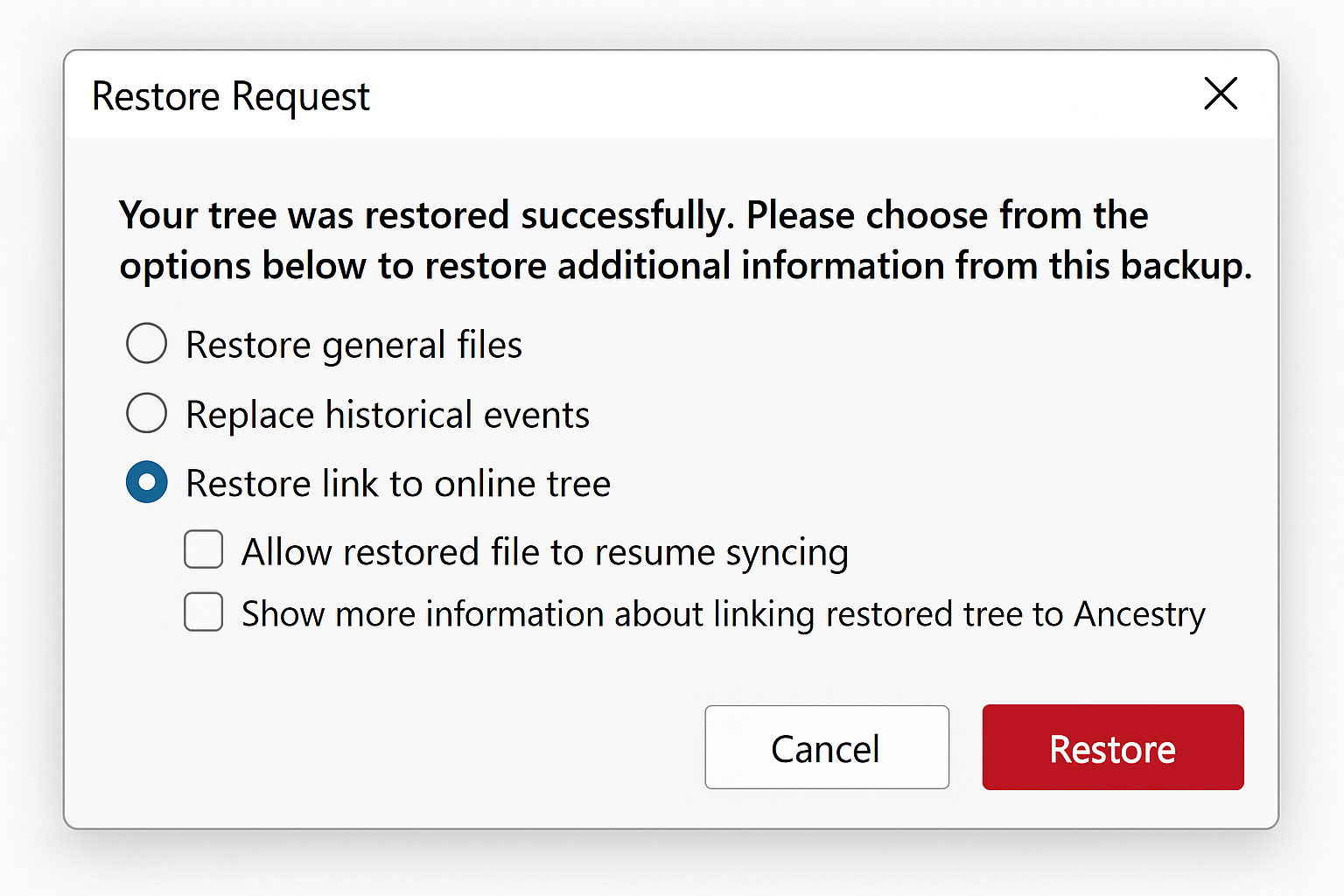Image resolution: width=1344 pixels, height=896 pixels.
Task: Pick the first radio option for general files
Action: click(146, 344)
